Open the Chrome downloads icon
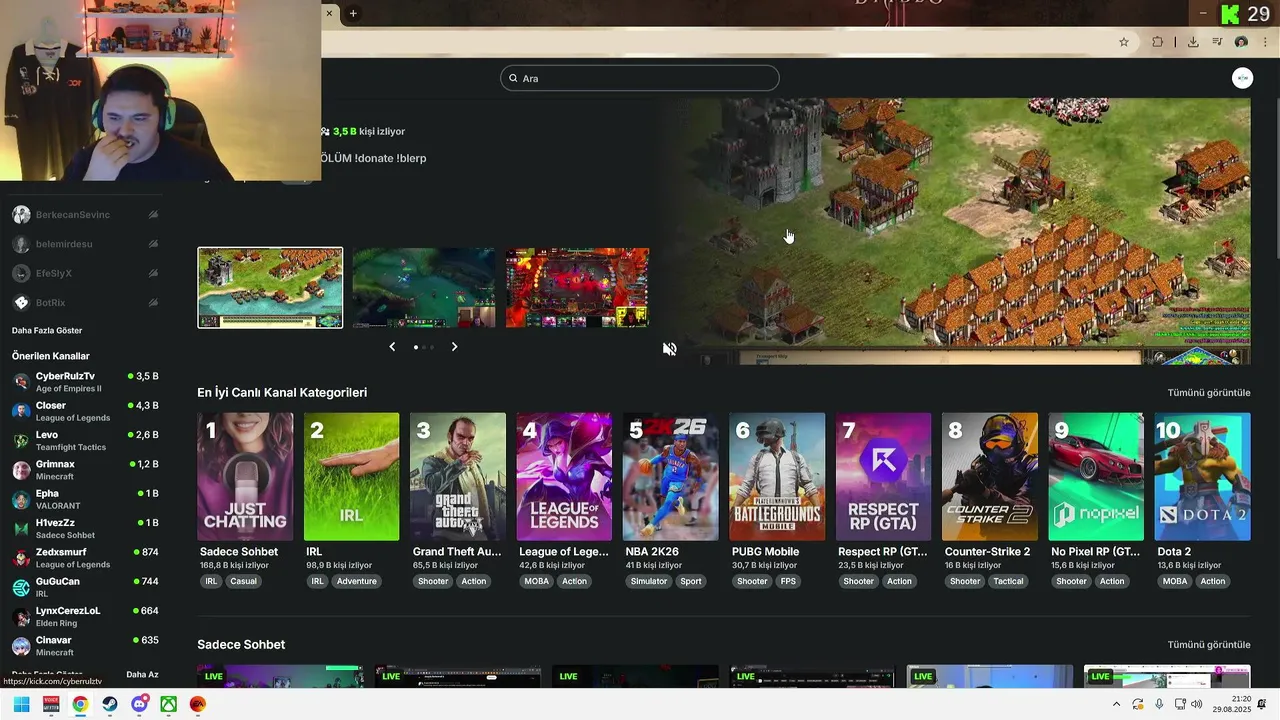The width and height of the screenshot is (1280, 720). tap(1193, 42)
